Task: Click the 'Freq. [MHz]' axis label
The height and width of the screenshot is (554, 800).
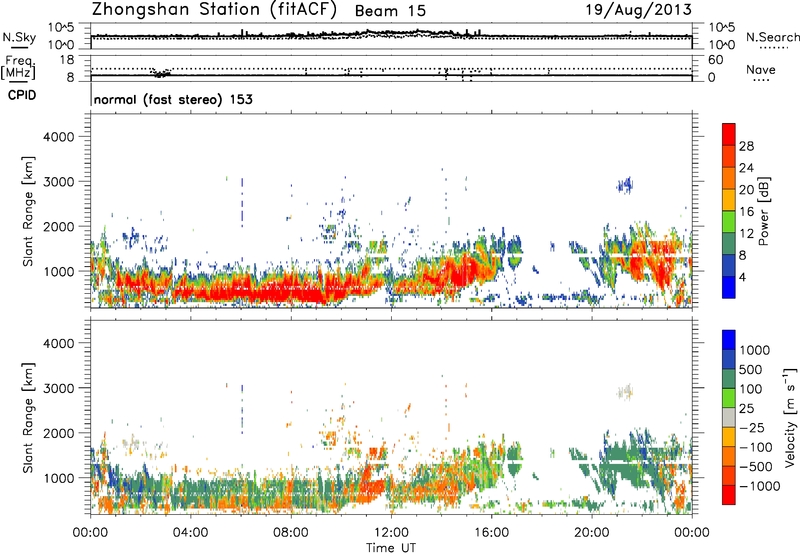Action: coord(18,68)
